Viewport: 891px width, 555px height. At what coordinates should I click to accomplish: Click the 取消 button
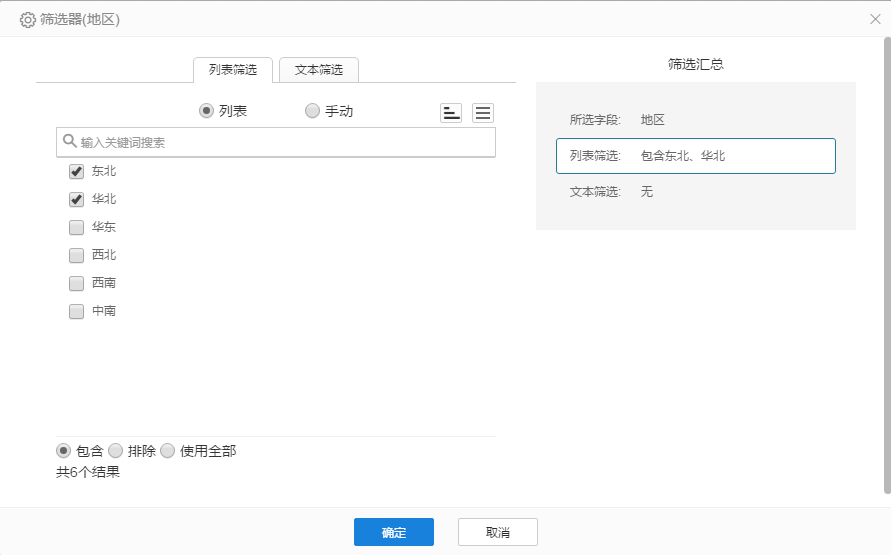[x=497, y=532]
